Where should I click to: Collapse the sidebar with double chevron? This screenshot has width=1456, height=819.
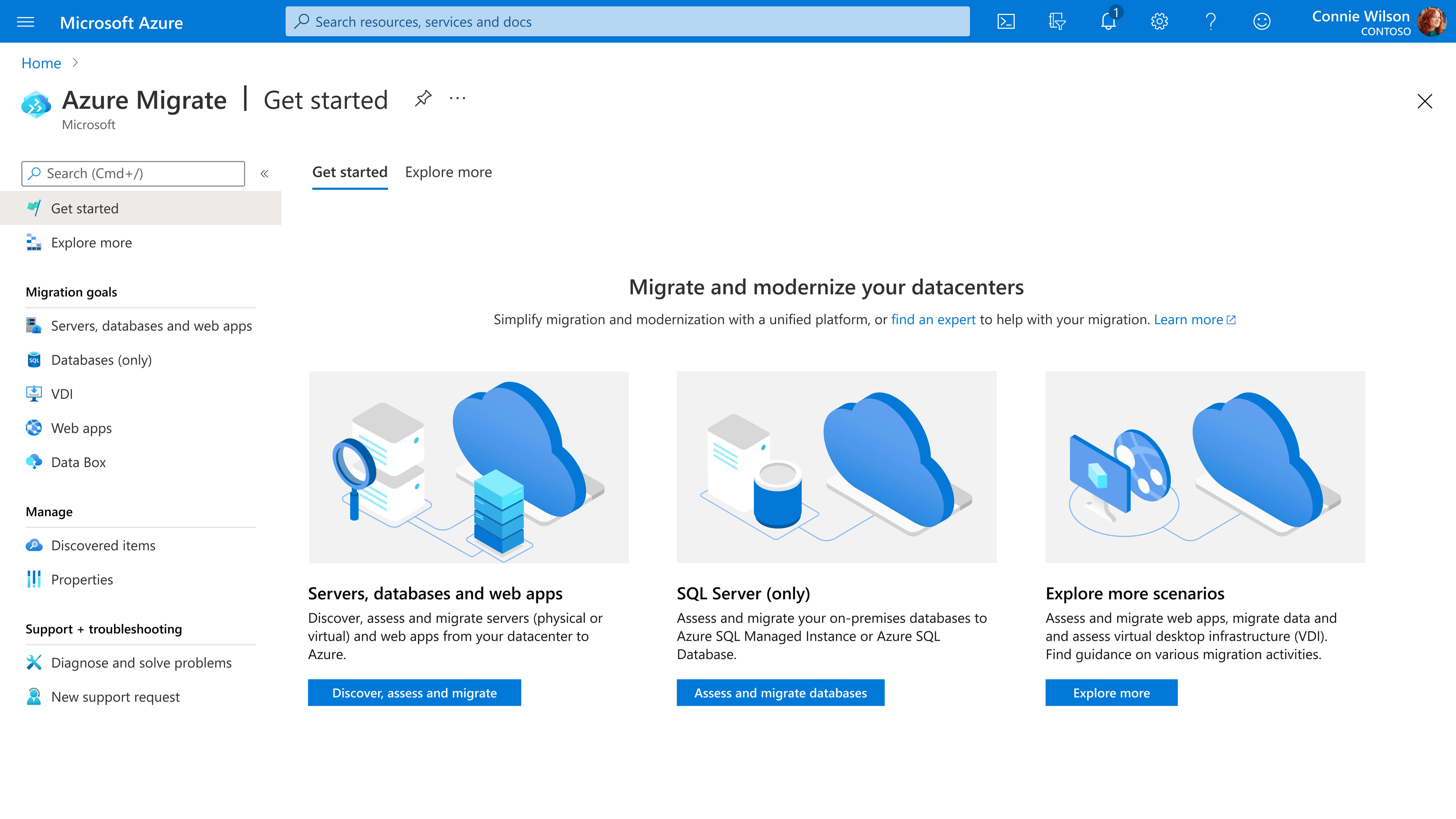pos(264,174)
